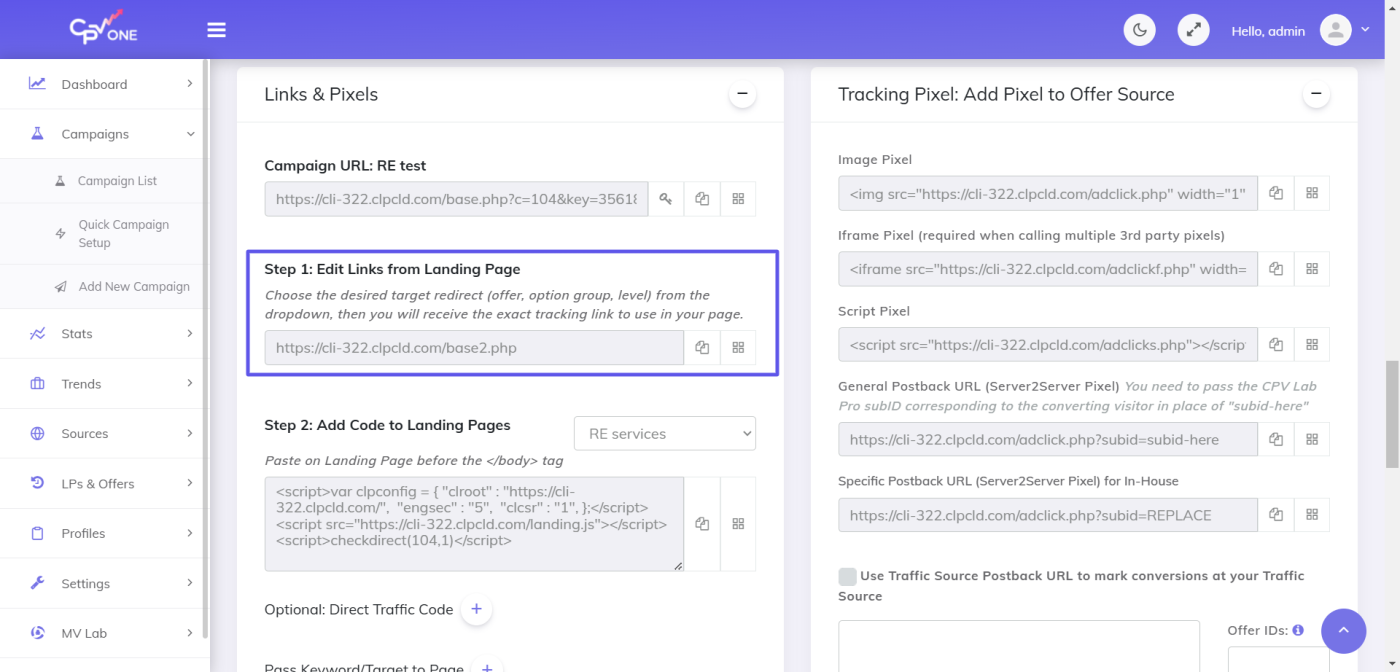Expand the MV Lab sidebar menu

(101, 634)
